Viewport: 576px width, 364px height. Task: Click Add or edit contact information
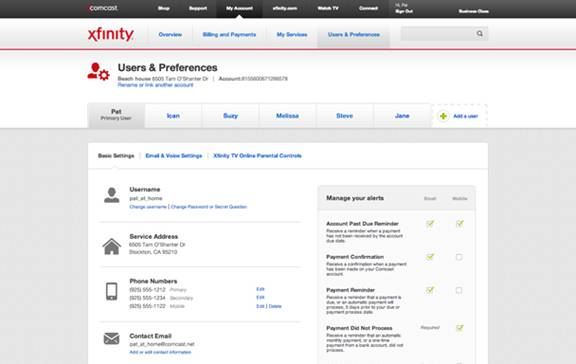(x=160, y=352)
